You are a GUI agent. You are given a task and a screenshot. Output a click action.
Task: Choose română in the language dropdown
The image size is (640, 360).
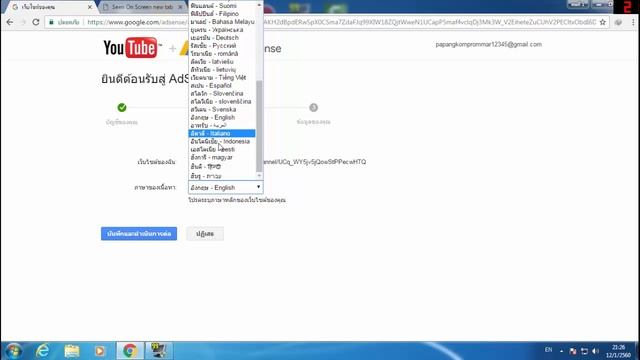222,53
